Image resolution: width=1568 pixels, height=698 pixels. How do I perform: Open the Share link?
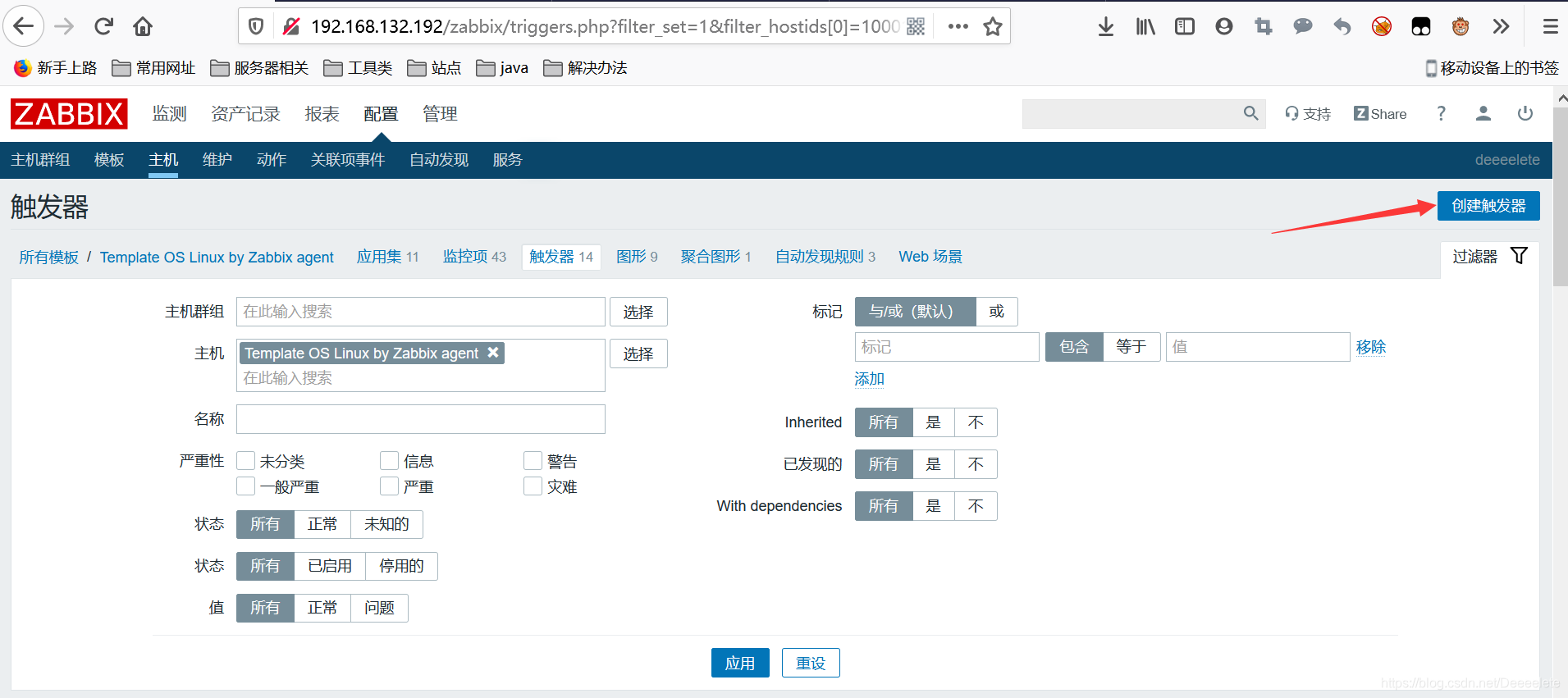point(1380,113)
